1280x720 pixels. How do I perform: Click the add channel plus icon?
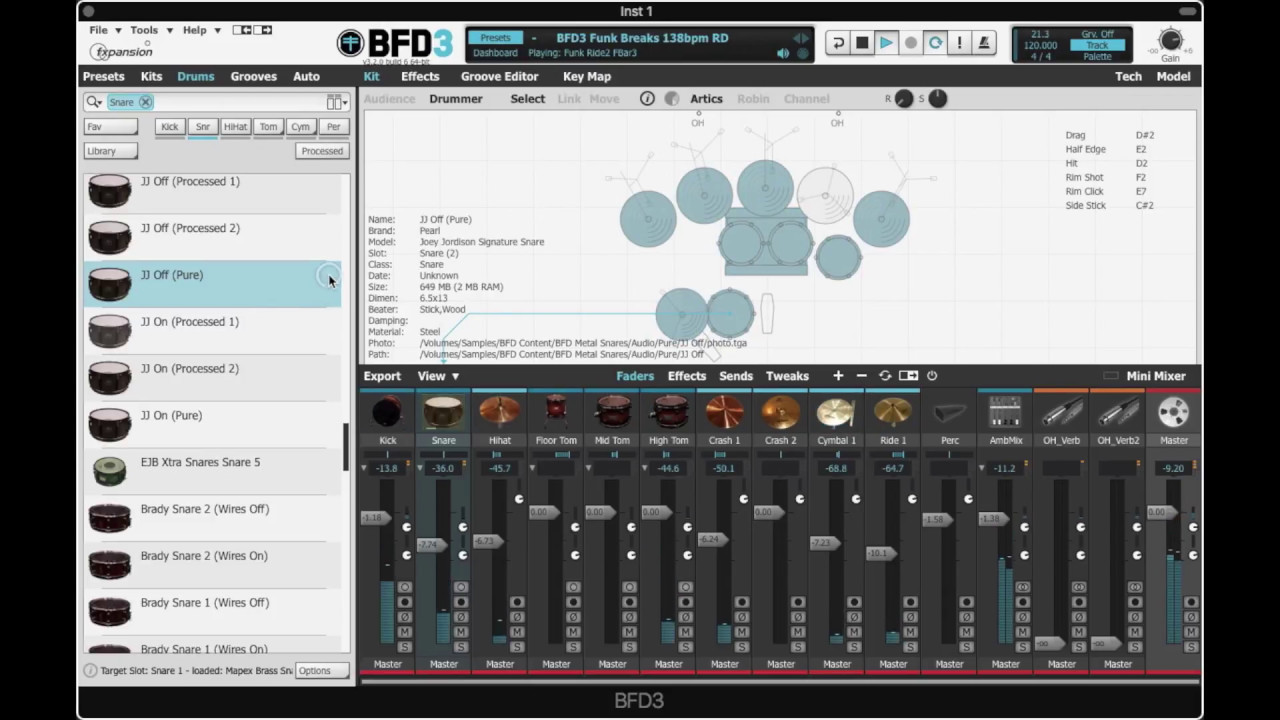tap(838, 376)
